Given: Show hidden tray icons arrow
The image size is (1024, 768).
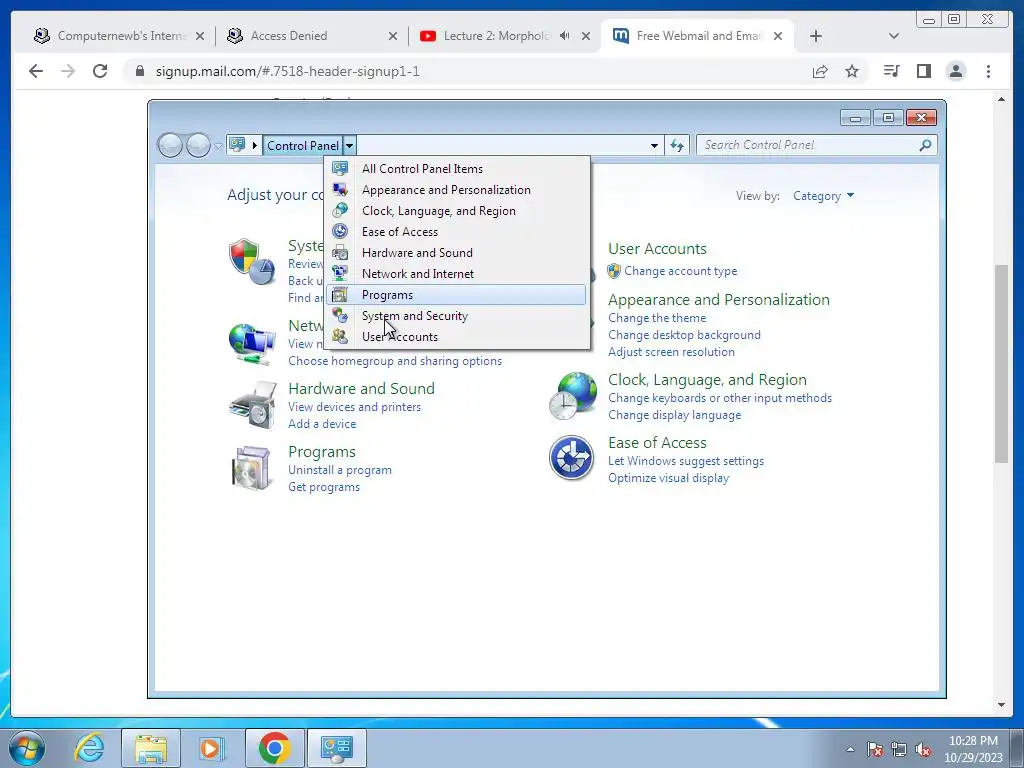Looking at the screenshot, I should click(850, 749).
